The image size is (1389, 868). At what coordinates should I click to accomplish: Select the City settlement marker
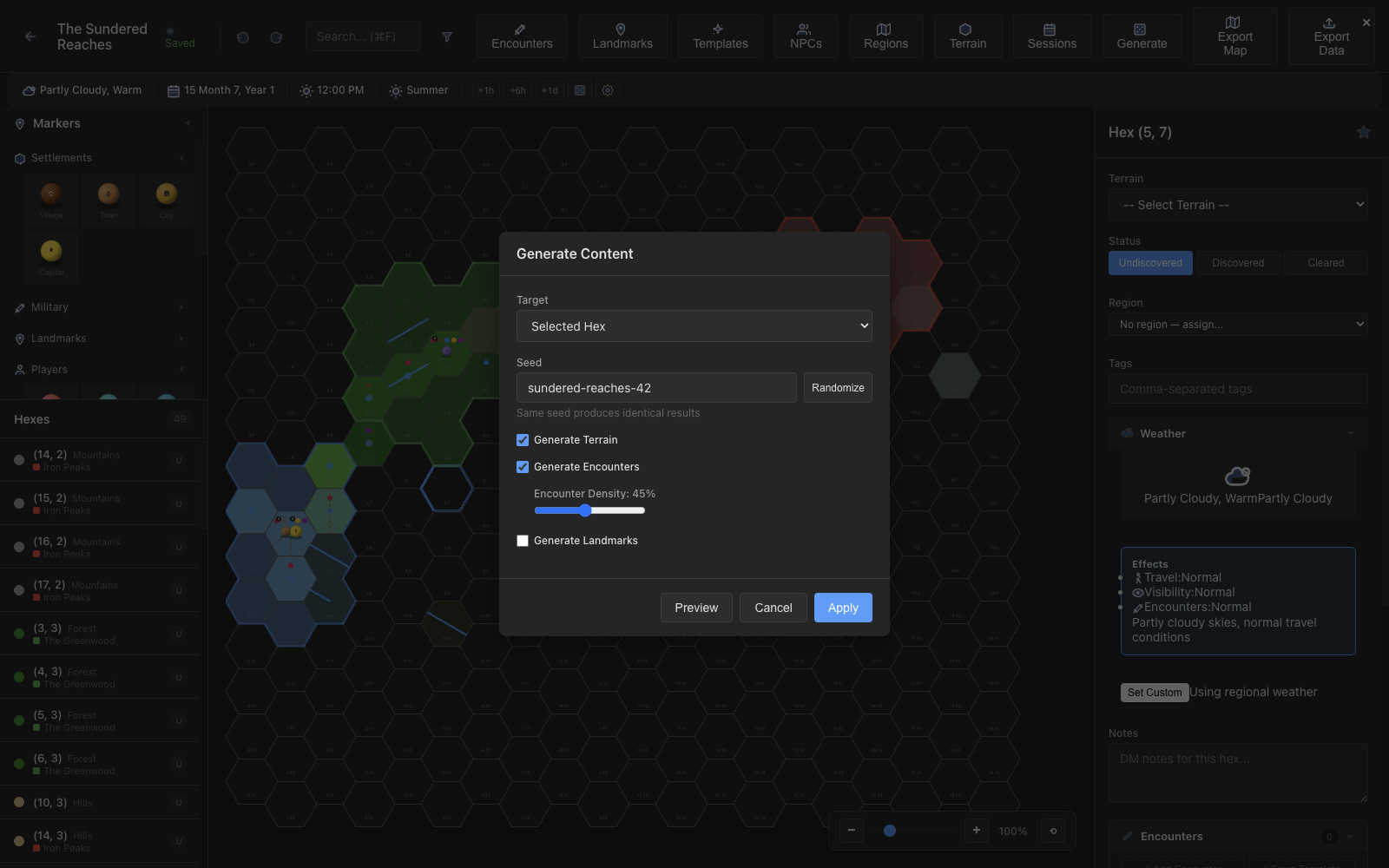coord(167,199)
